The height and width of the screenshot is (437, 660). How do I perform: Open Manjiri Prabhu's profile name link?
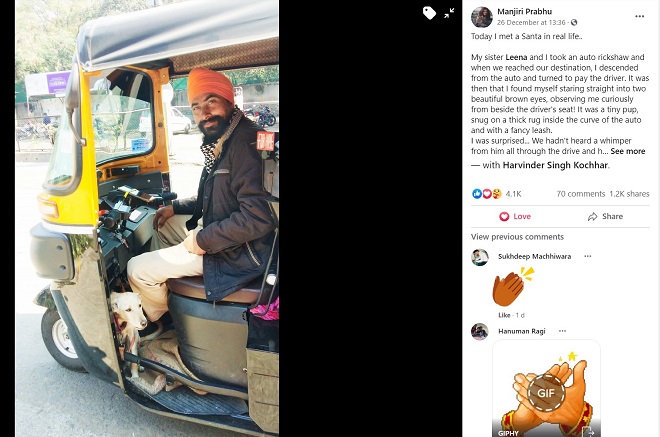524,12
